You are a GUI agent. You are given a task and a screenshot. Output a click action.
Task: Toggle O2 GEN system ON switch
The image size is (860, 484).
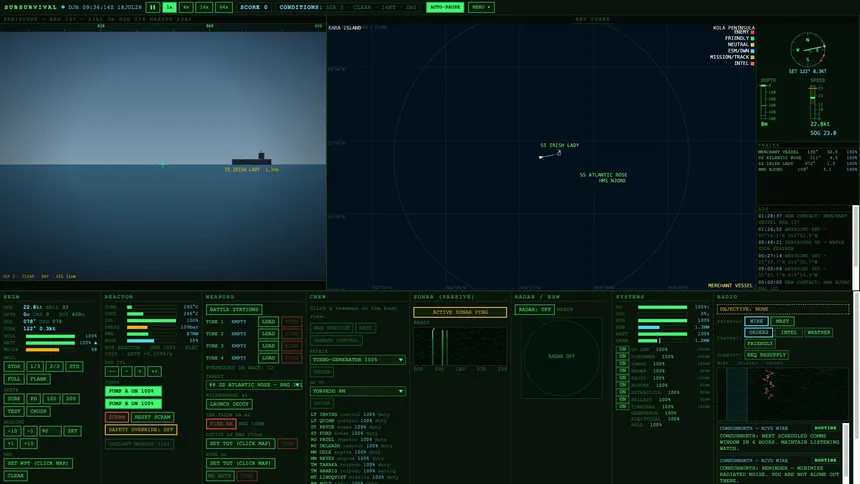point(623,349)
